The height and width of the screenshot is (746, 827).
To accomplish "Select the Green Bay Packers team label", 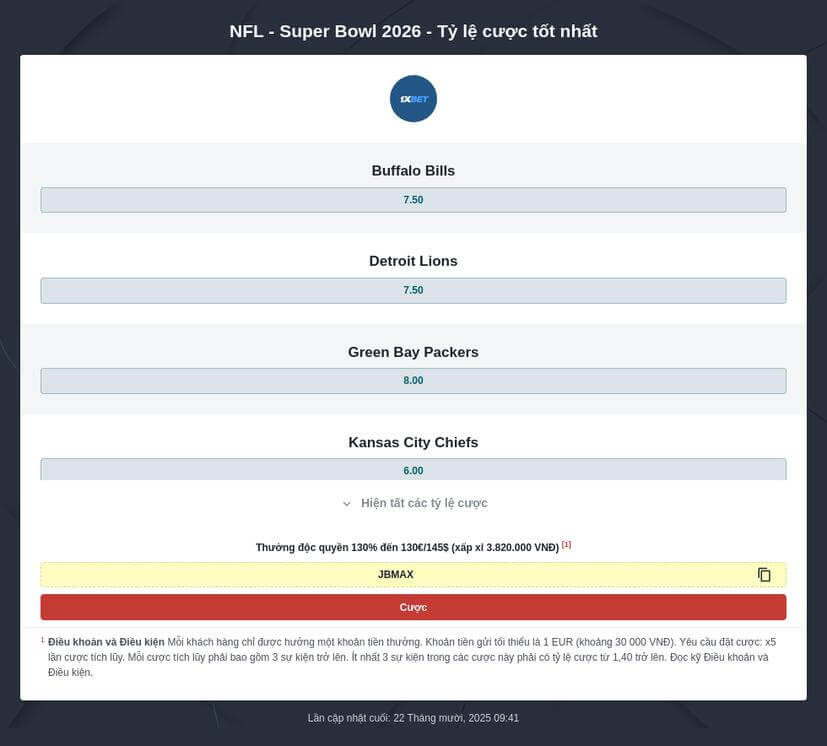I will coord(413,352).
